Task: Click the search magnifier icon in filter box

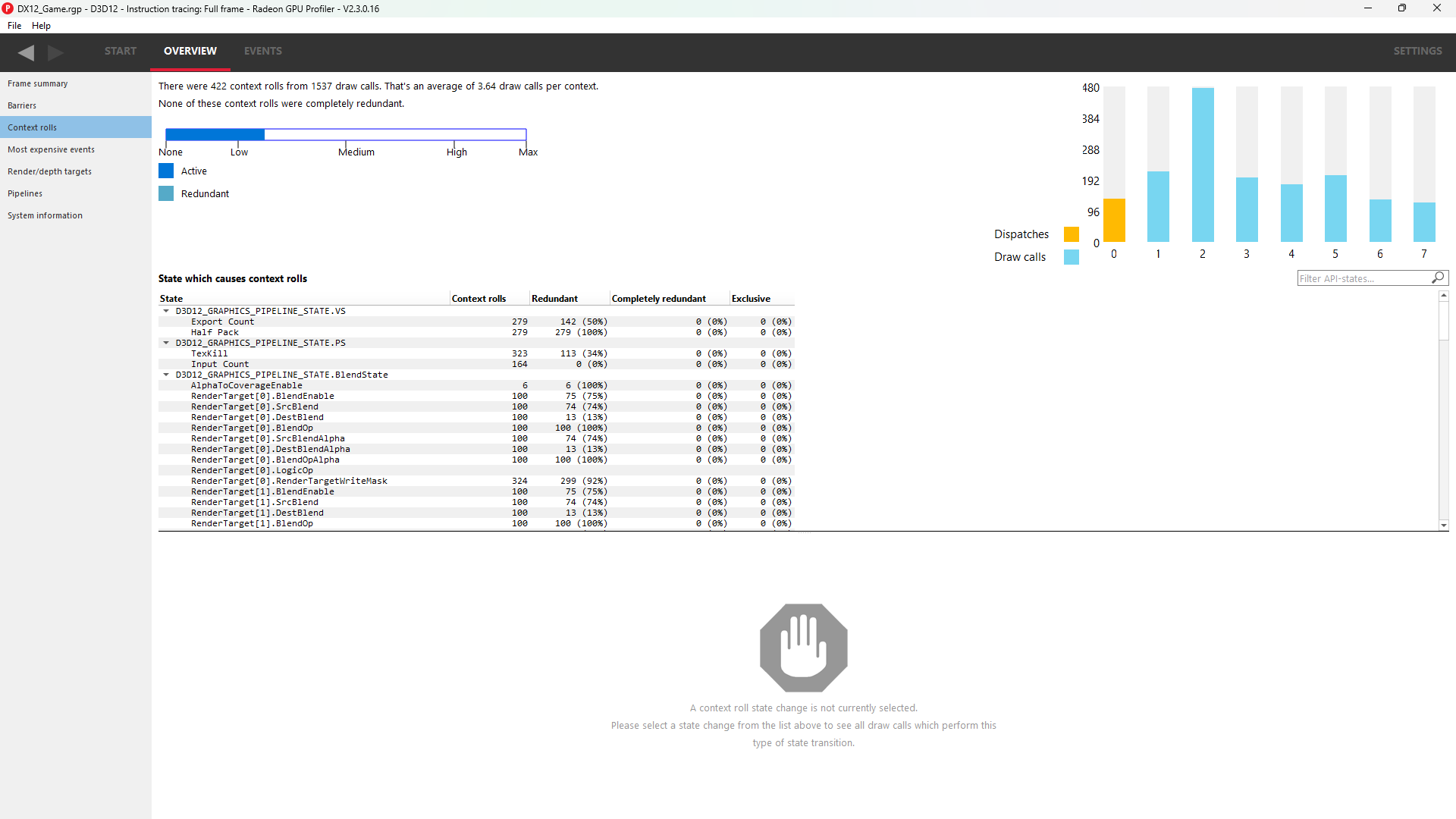Action: (x=1438, y=278)
